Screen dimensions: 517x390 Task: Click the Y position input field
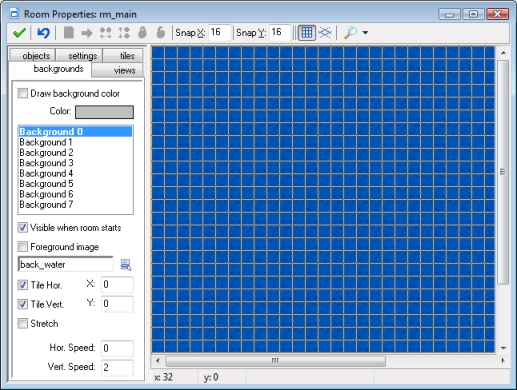pyautogui.click(x=117, y=304)
